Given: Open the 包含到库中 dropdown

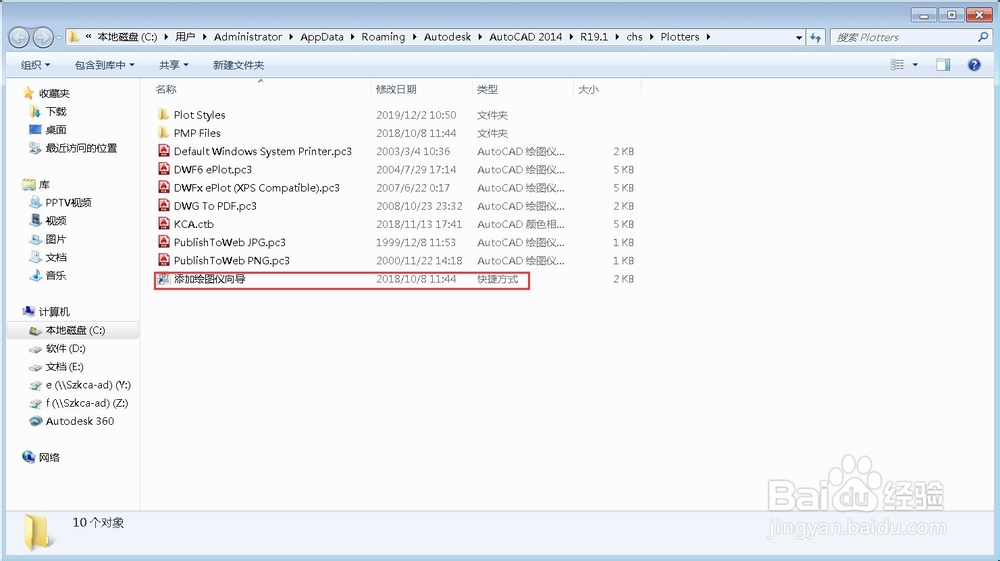Looking at the screenshot, I should tap(105, 65).
